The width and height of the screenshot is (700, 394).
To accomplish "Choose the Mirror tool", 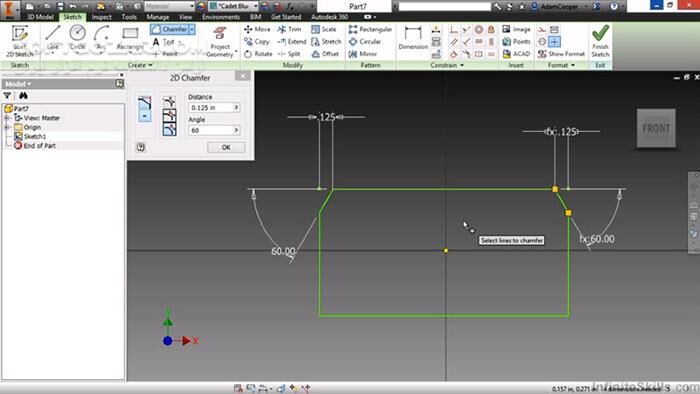I will tap(363, 54).
